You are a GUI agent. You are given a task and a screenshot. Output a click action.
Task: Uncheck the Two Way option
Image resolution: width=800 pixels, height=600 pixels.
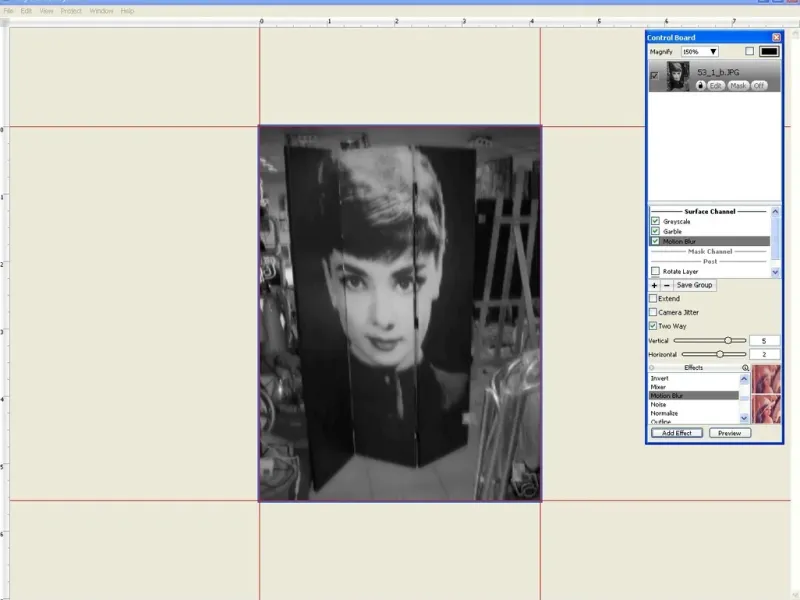click(654, 326)
